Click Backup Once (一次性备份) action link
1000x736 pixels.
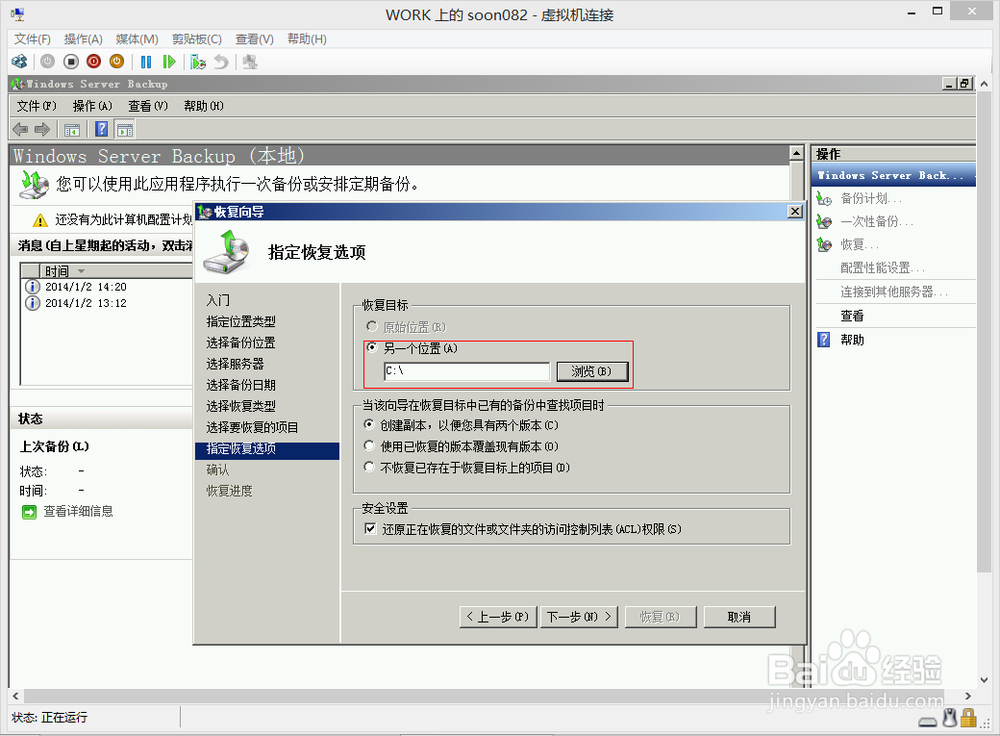tap(877, 221)
